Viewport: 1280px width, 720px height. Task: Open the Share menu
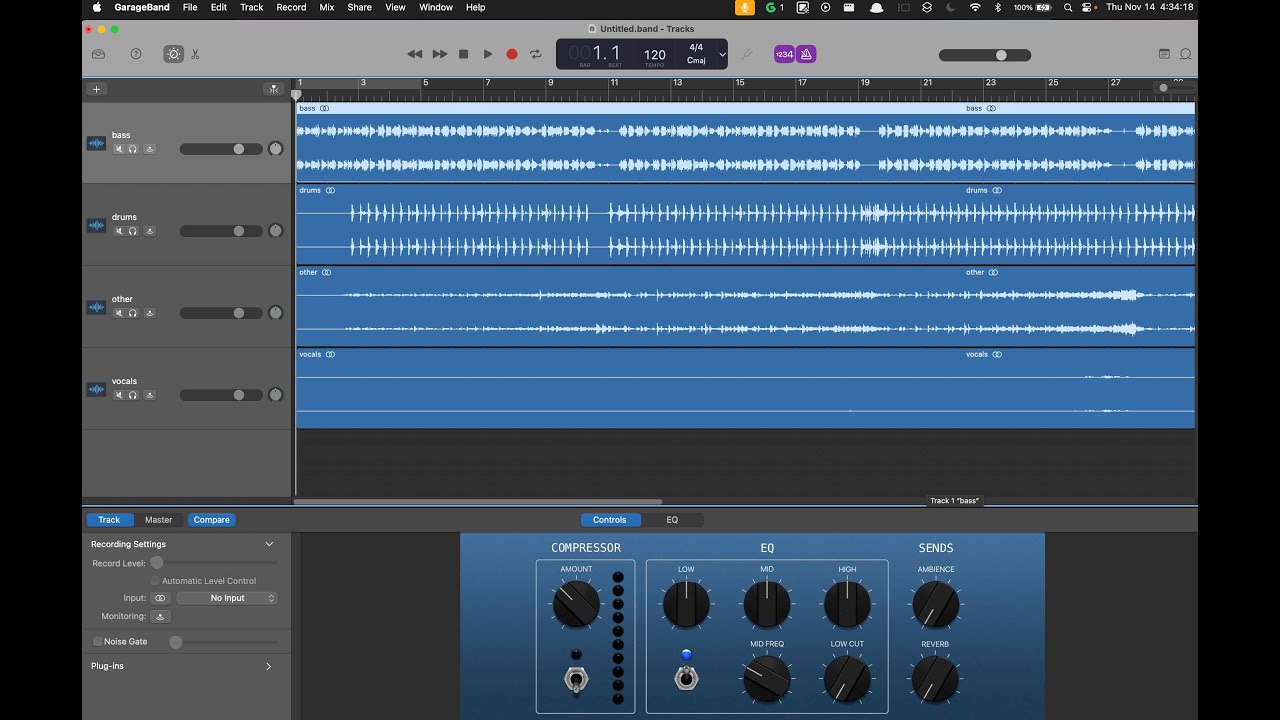click(359, 7)
